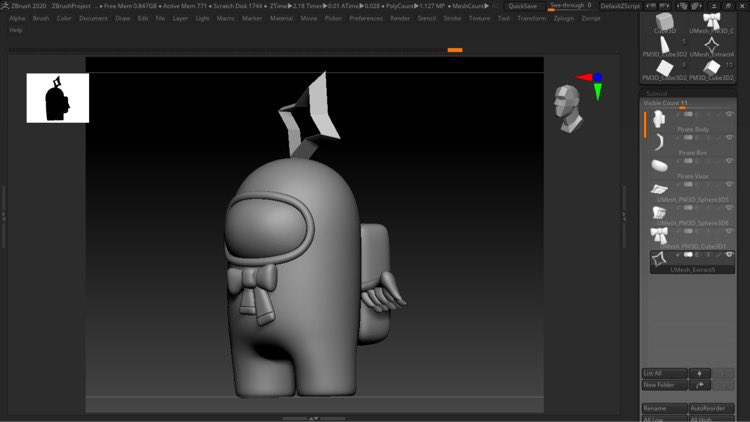
Task: Click the first UI colors icon in title bar
Action: tap(683, 6)
